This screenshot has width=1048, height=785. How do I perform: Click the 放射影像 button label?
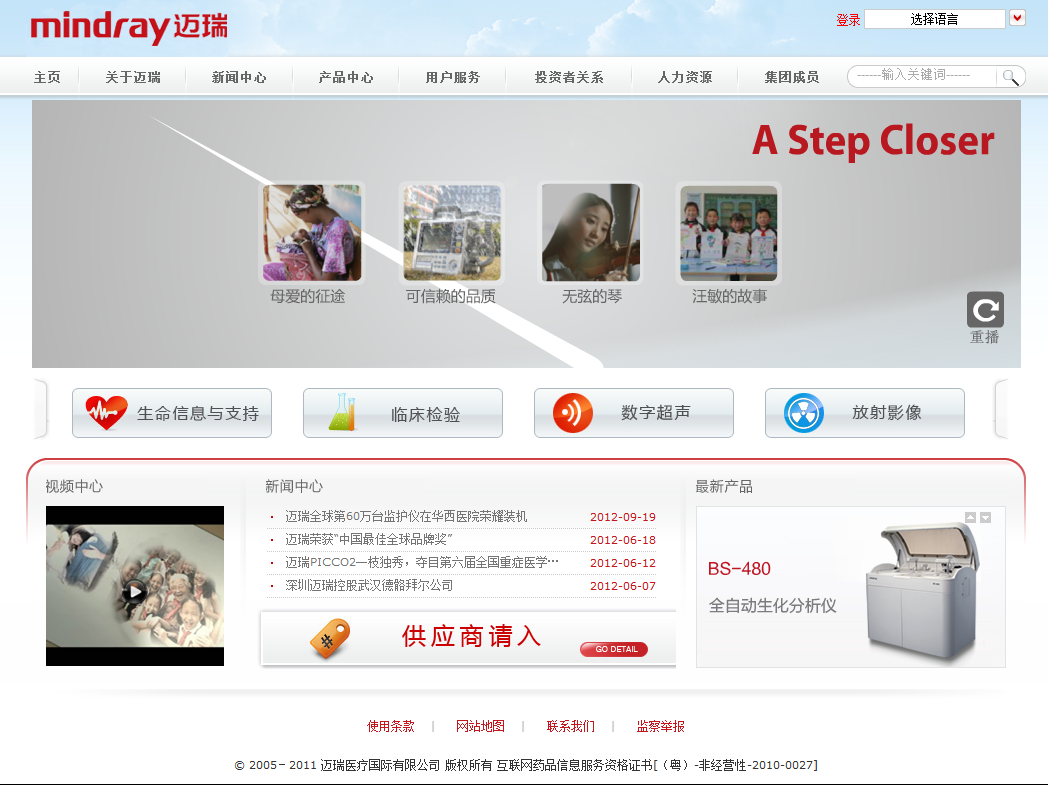[887, 413]
